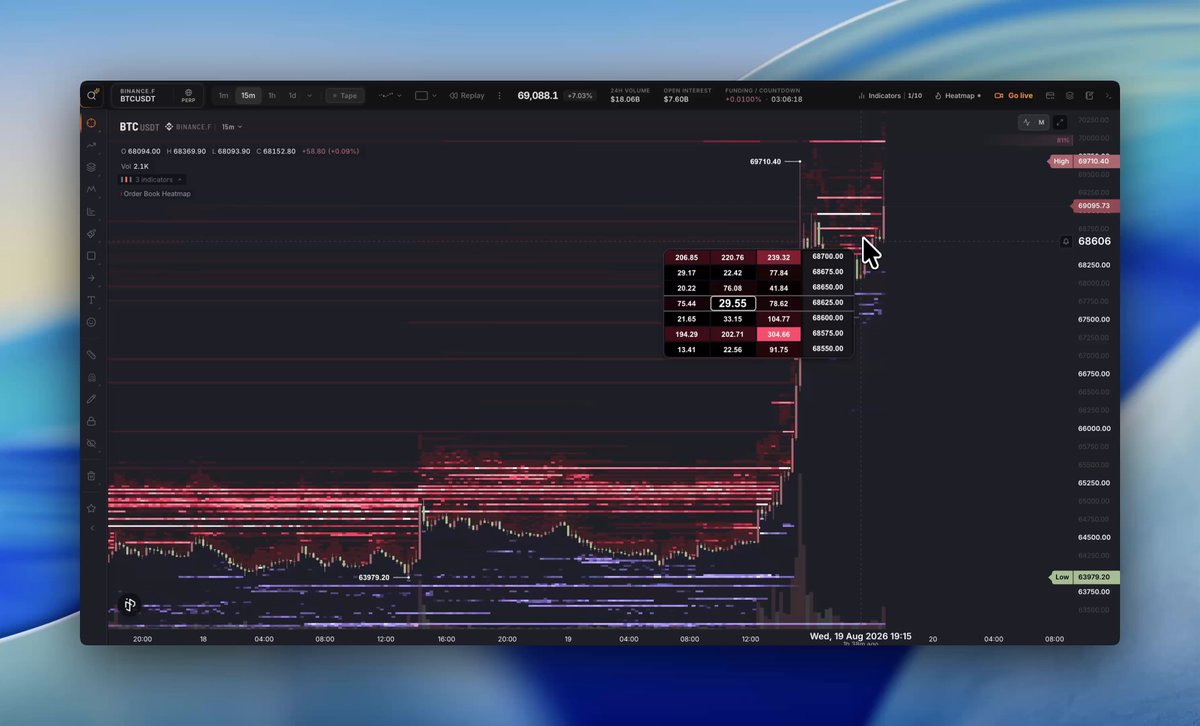
Task: Select the zigzag pattern drawing tool
Action: tap(91, 189)
